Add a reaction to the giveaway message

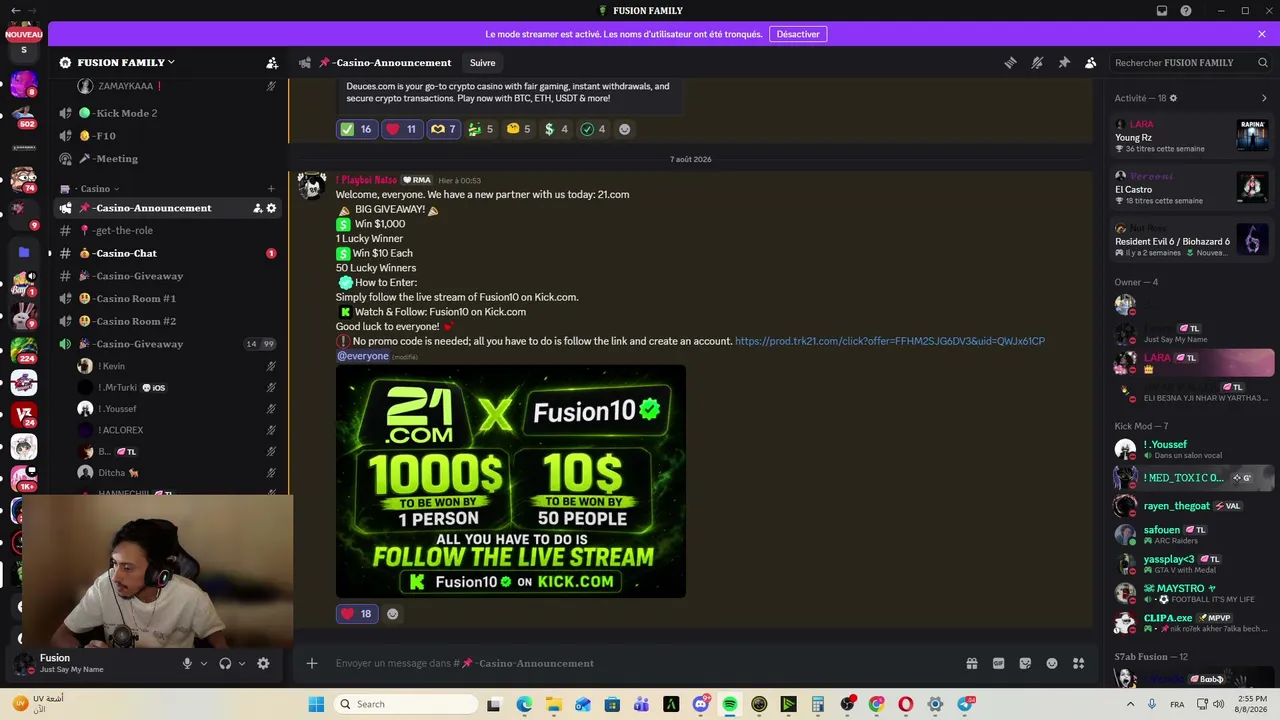click(x=393, y=614)
